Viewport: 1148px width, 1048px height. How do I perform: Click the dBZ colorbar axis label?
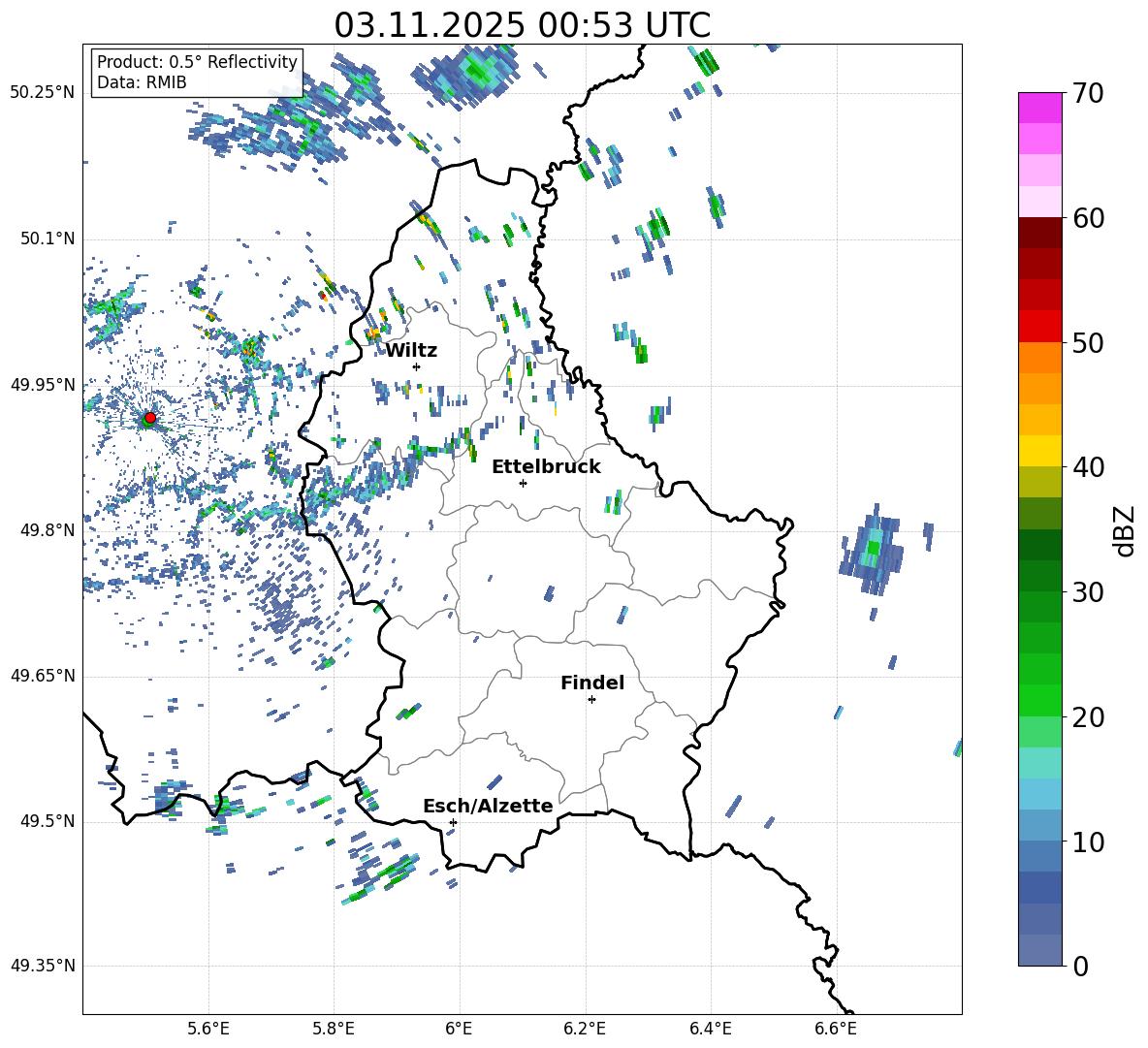click(x=1124, y=531)
